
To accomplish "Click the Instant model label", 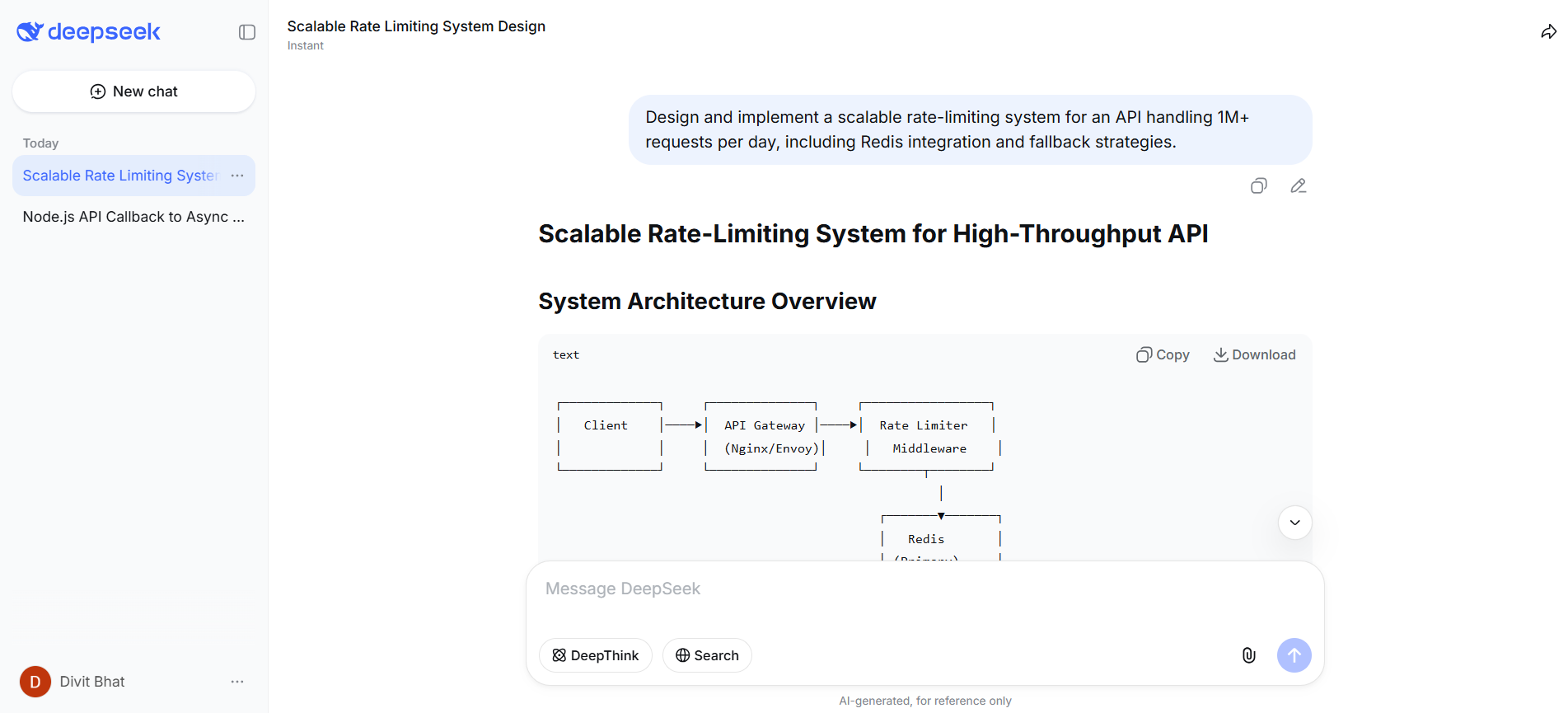I will [x=306, y=46].
